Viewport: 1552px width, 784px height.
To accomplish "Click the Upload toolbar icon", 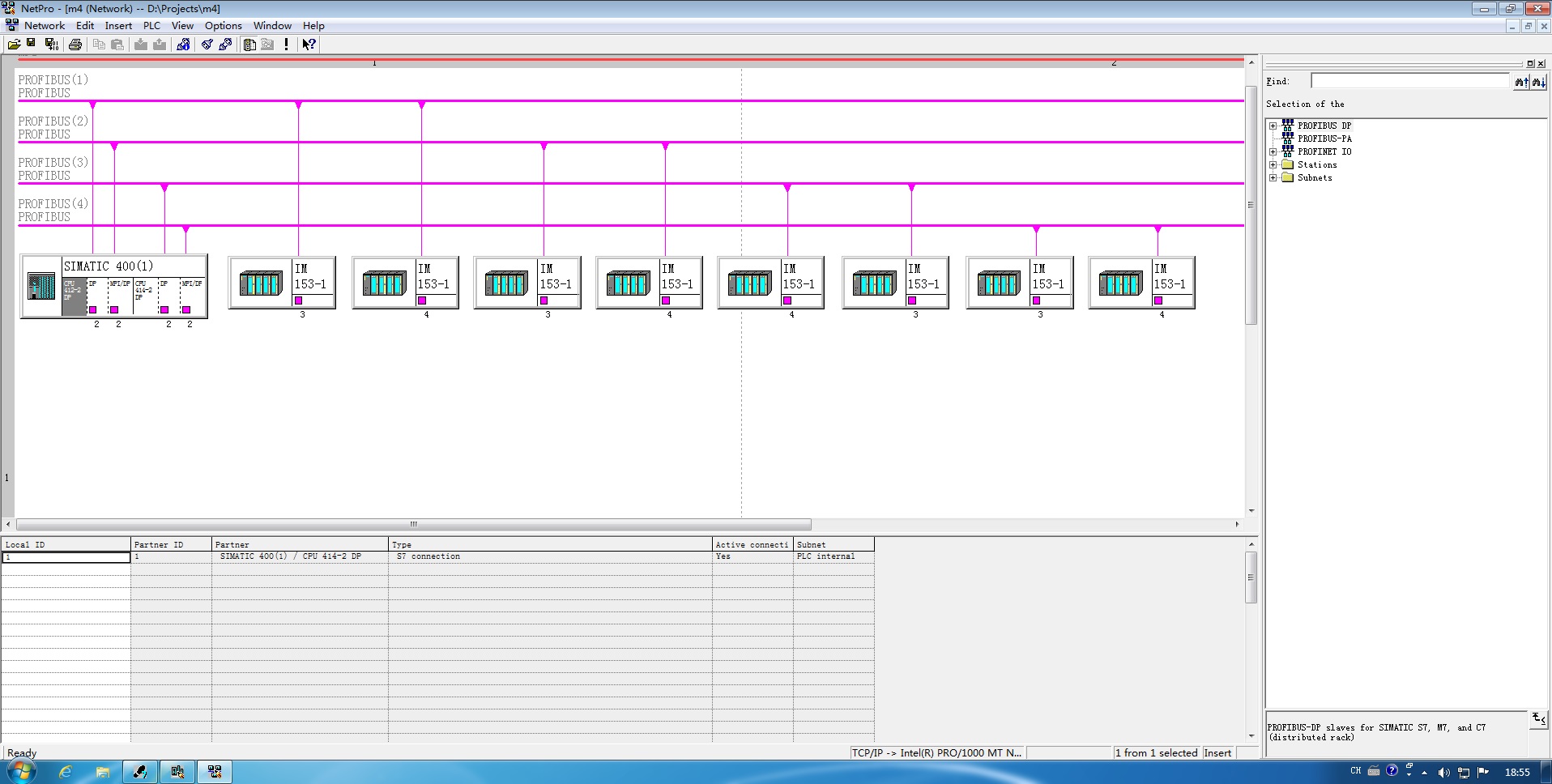I will tap(160, 45).
